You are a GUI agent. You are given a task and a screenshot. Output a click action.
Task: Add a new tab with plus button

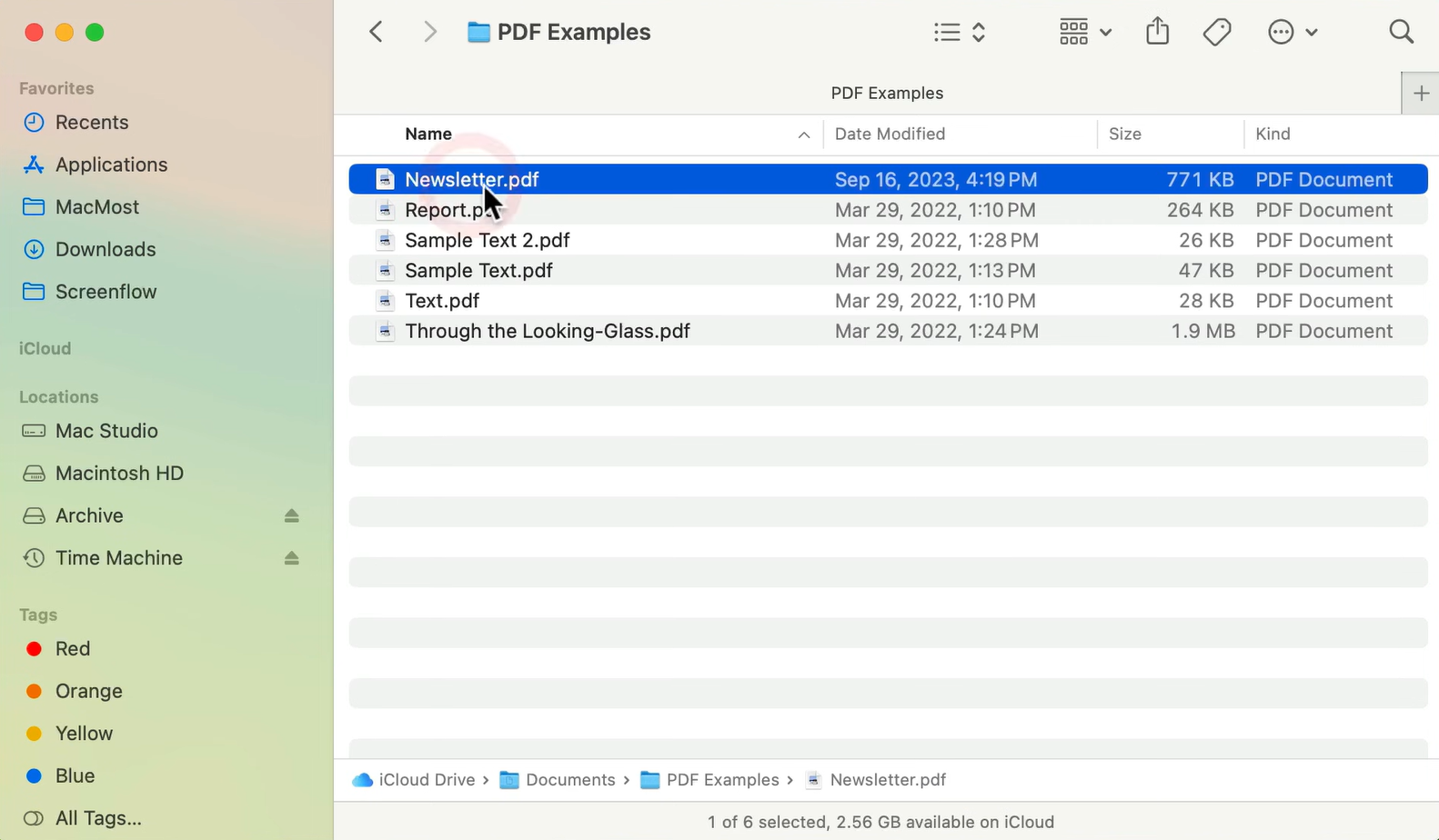coord(1421,93)
